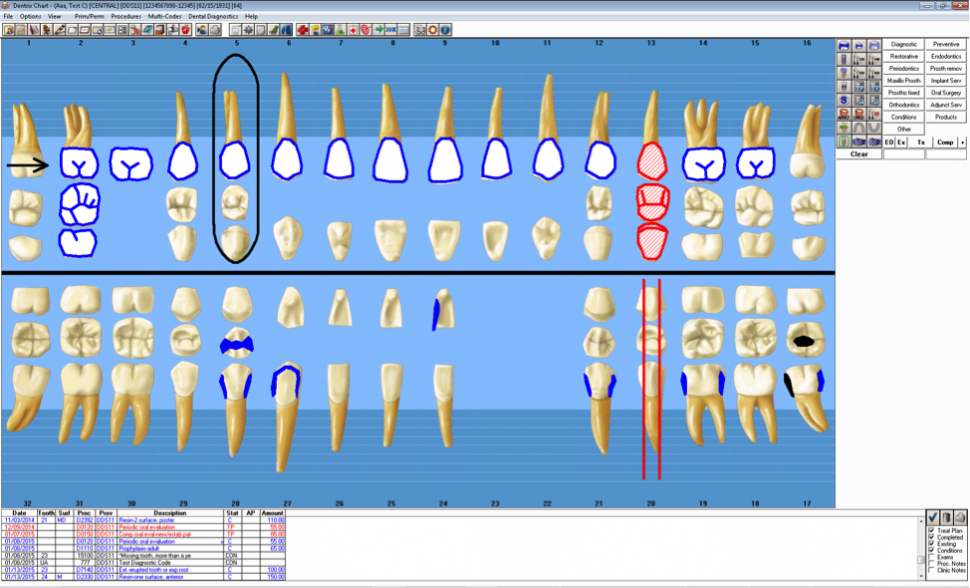The image size is (970, 588).
Task: Click the empty combo box below the EO button
Action: point(903,154)
